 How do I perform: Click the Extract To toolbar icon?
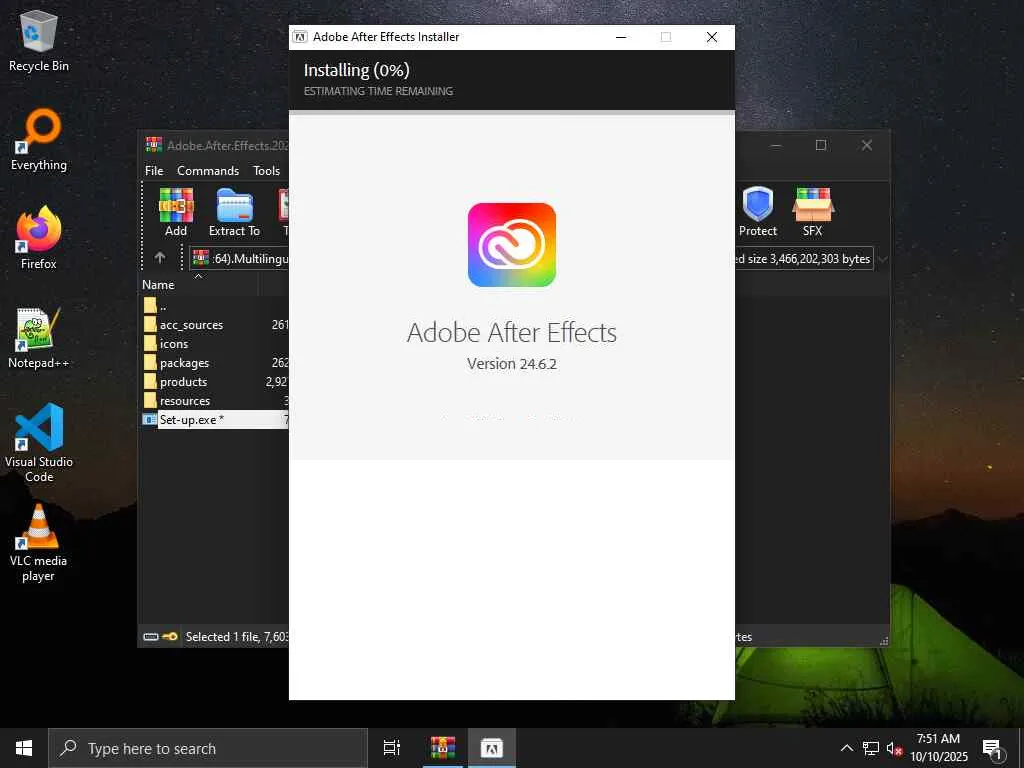234,212
